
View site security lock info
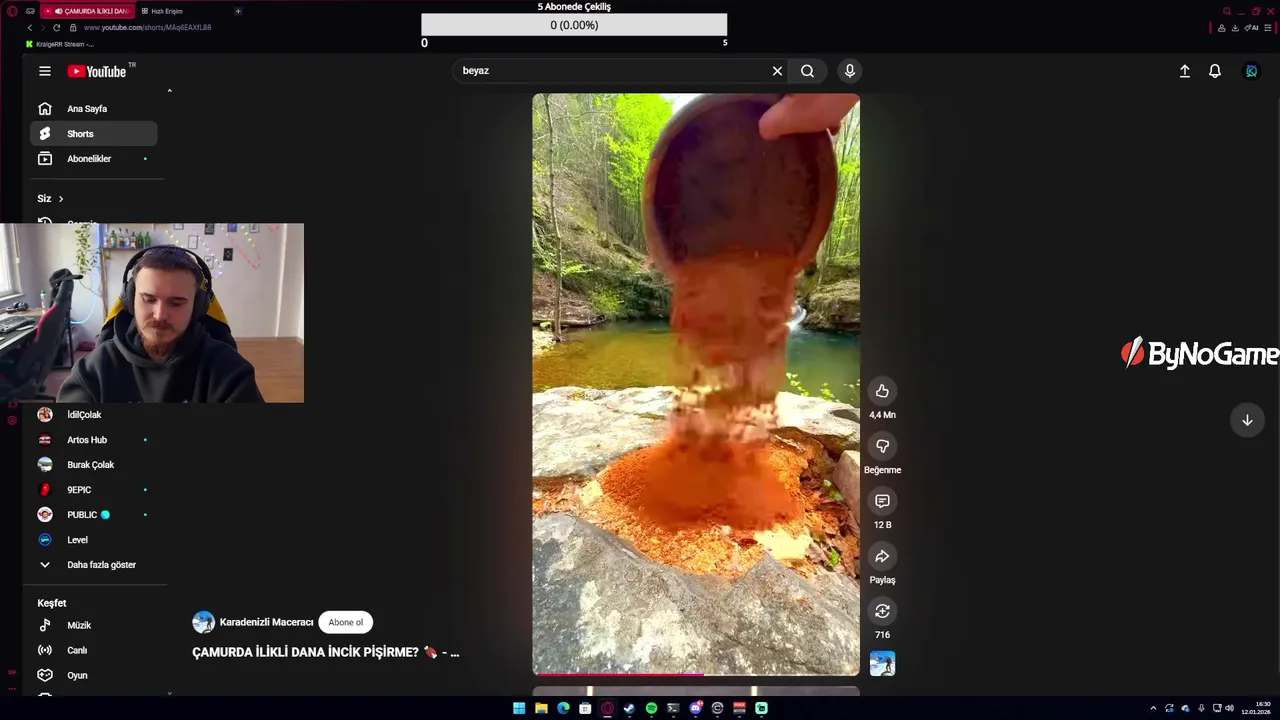click(73, 27)
